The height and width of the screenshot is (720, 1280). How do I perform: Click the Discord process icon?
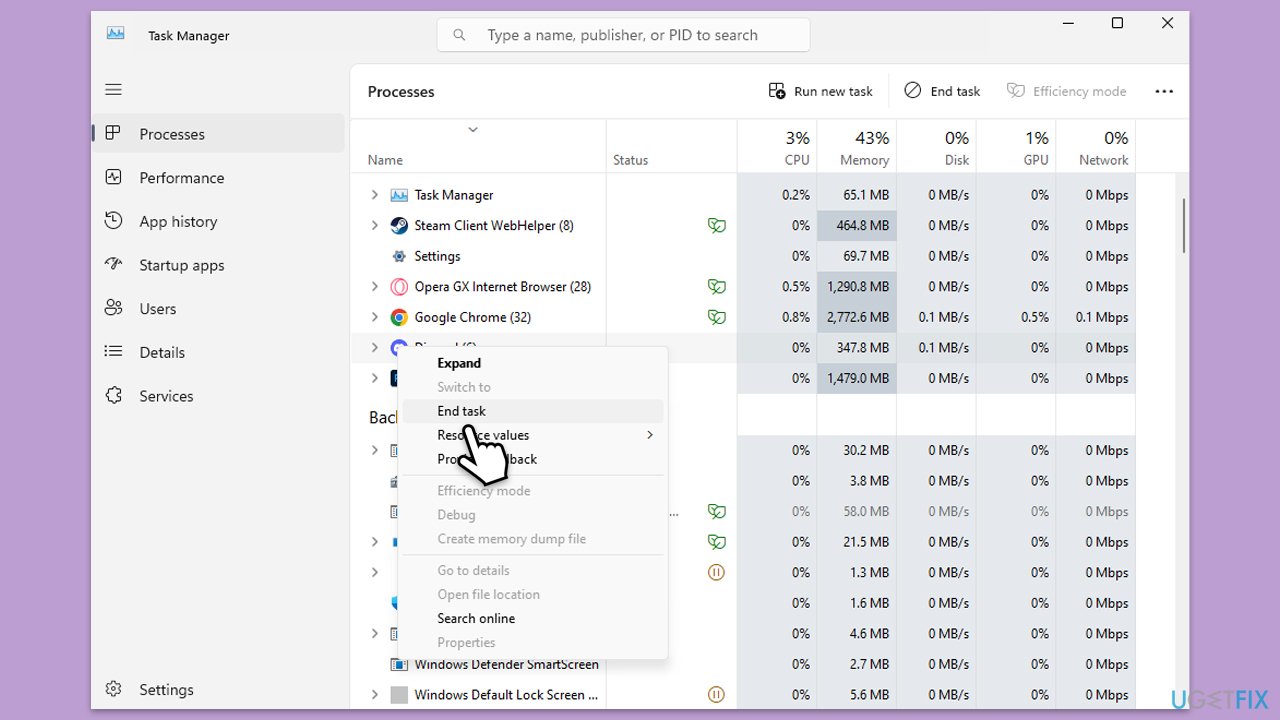tap(399, 348)
